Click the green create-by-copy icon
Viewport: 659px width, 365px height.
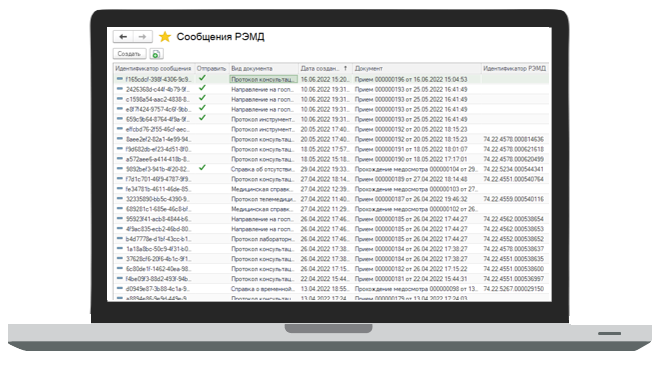click(156, 54)
